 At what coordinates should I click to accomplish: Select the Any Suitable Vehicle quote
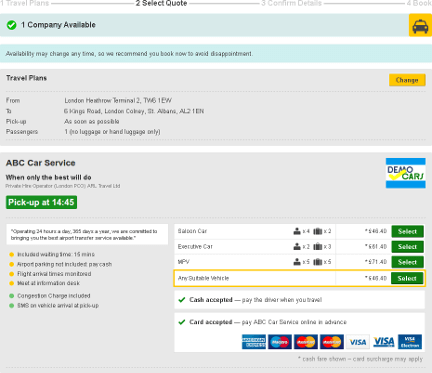tap(407, 278)
